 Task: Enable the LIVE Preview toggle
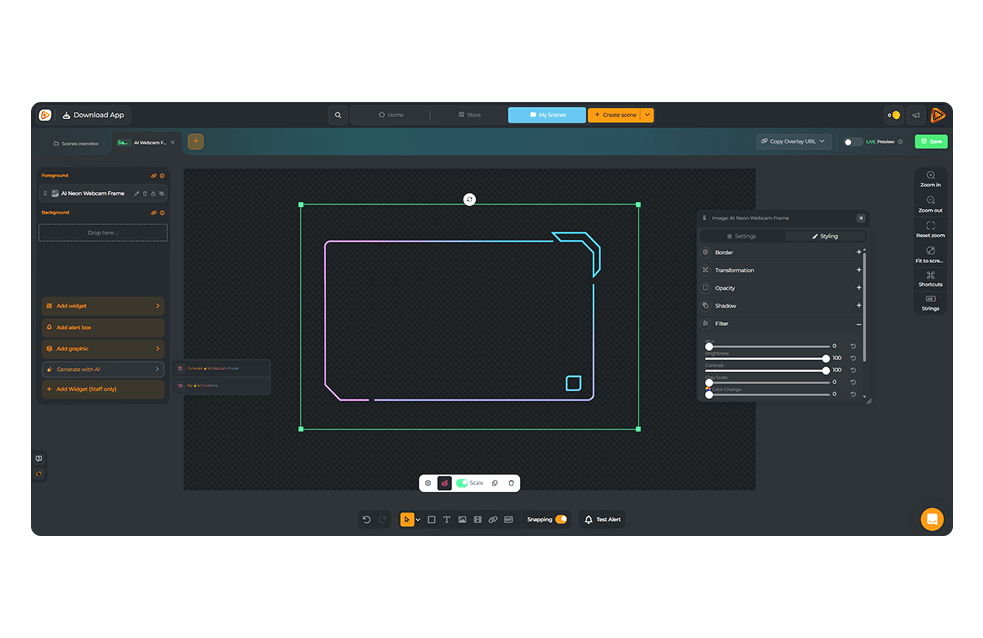tap(852, 142)
